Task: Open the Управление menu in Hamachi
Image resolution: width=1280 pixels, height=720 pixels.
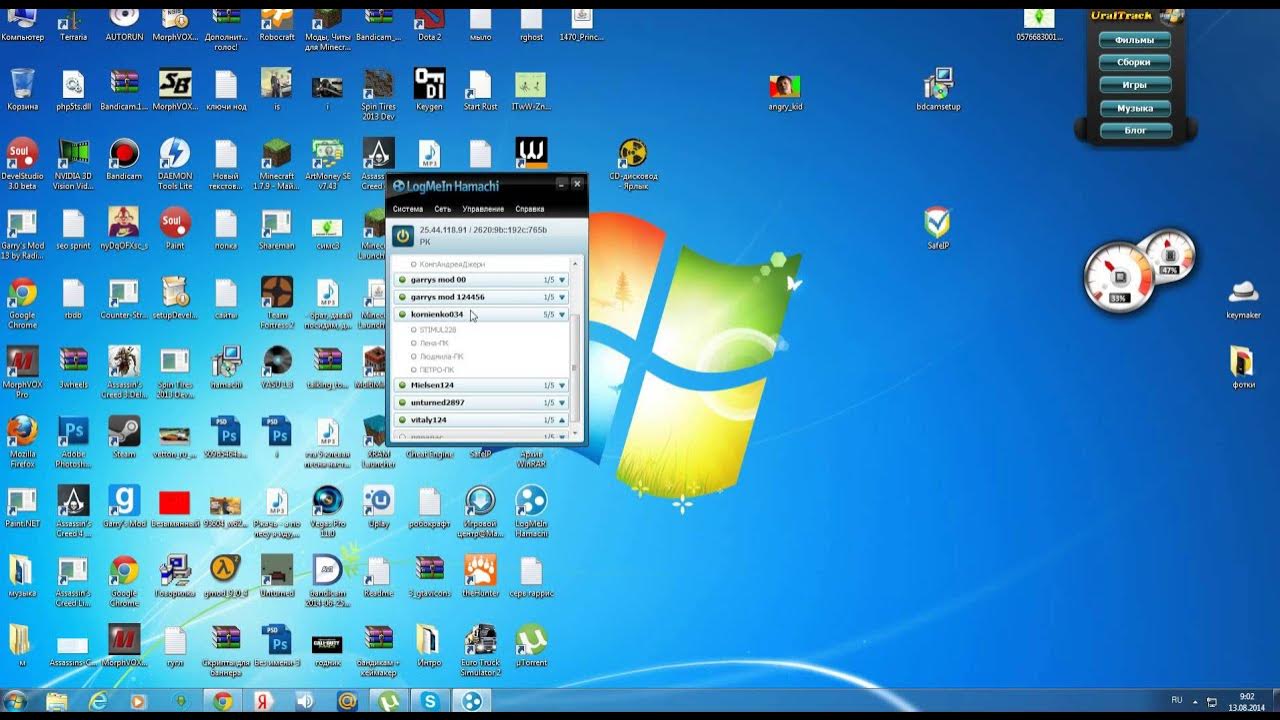Action: pos(483,209)
